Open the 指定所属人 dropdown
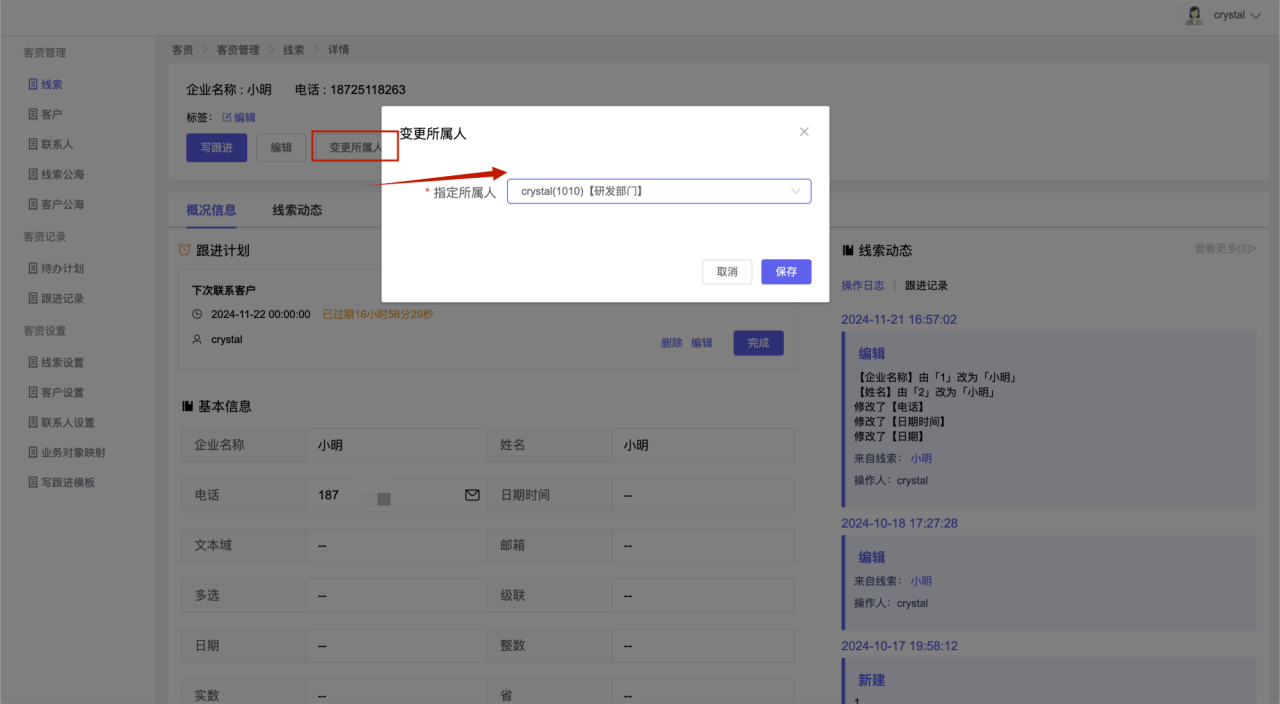Image resolution: width=1280 pixels, height=704 pixels. click(659, 191)
